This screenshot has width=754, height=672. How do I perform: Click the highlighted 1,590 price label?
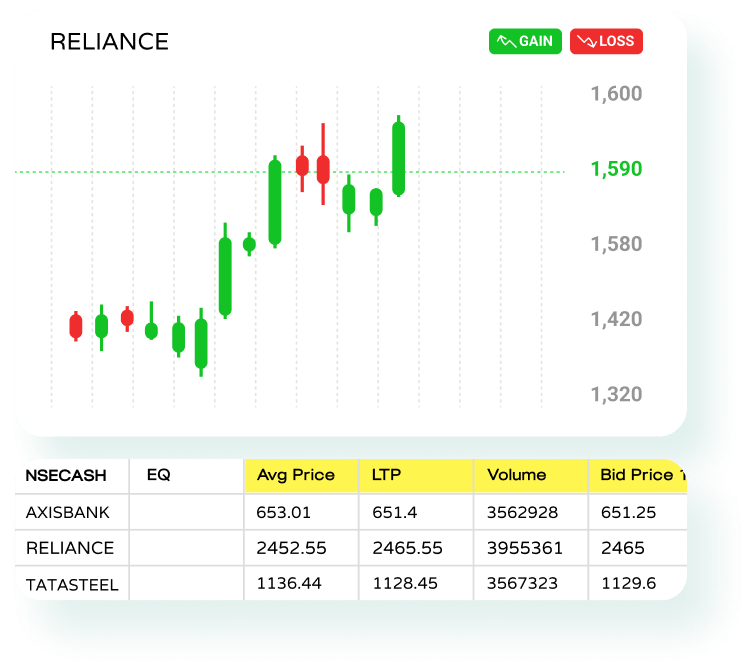pos(616,169)
